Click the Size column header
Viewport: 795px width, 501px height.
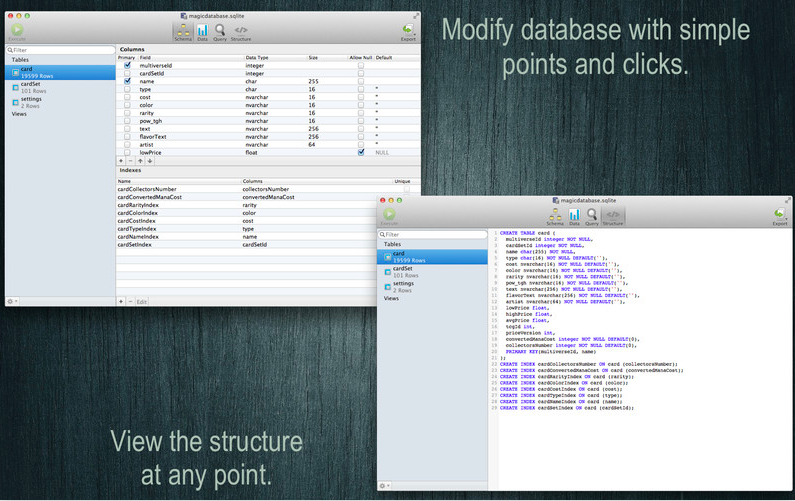click(313, 58)
